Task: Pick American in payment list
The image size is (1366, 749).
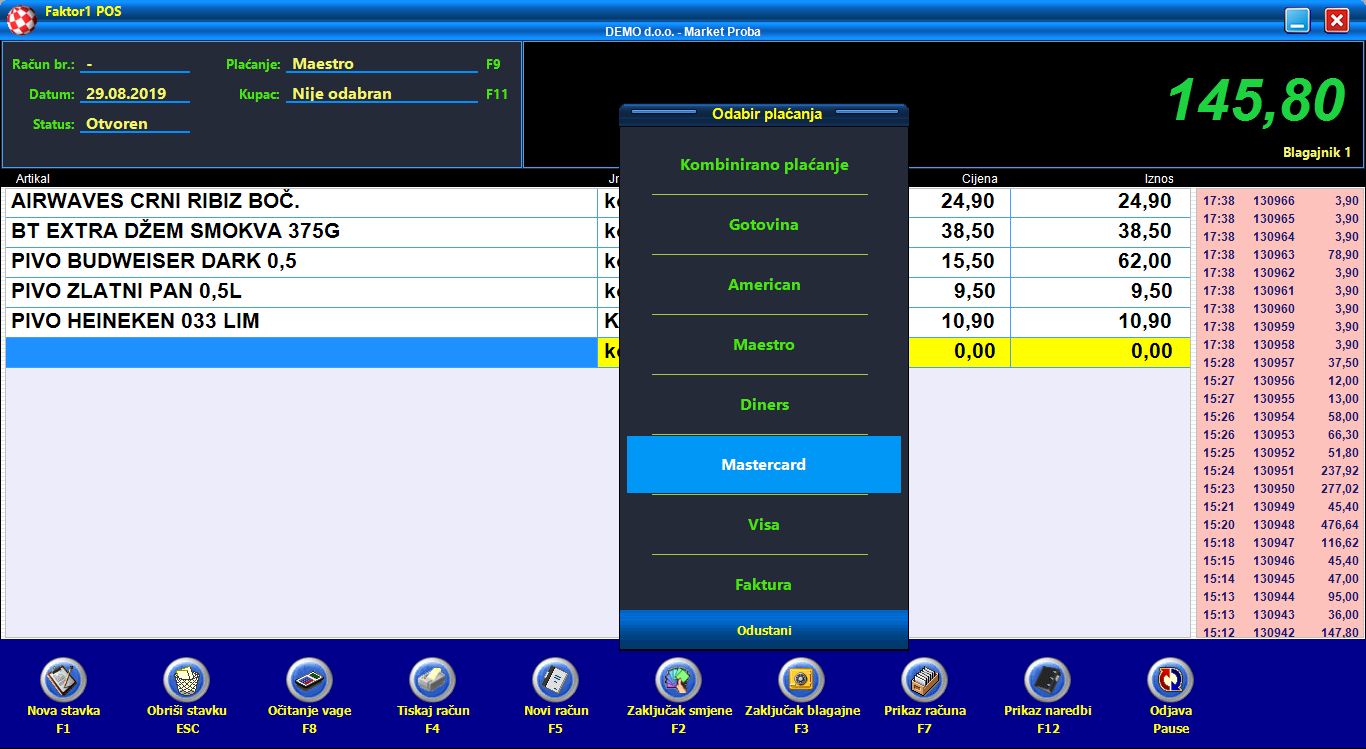Action: point(764,285)
